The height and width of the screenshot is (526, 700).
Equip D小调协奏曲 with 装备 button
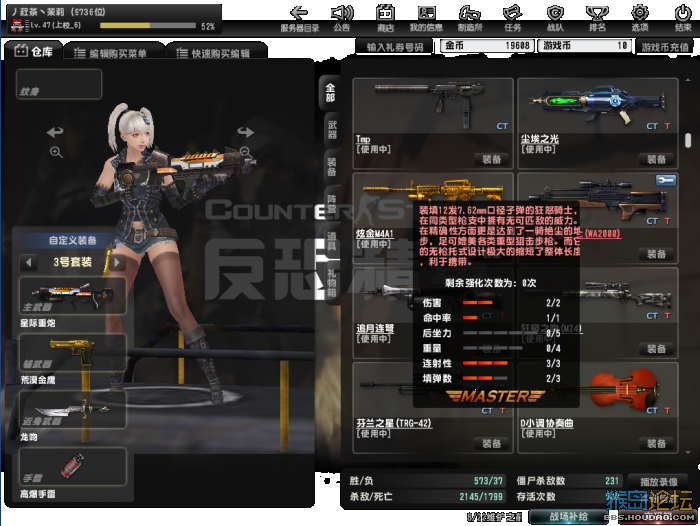tap(656, 443)
